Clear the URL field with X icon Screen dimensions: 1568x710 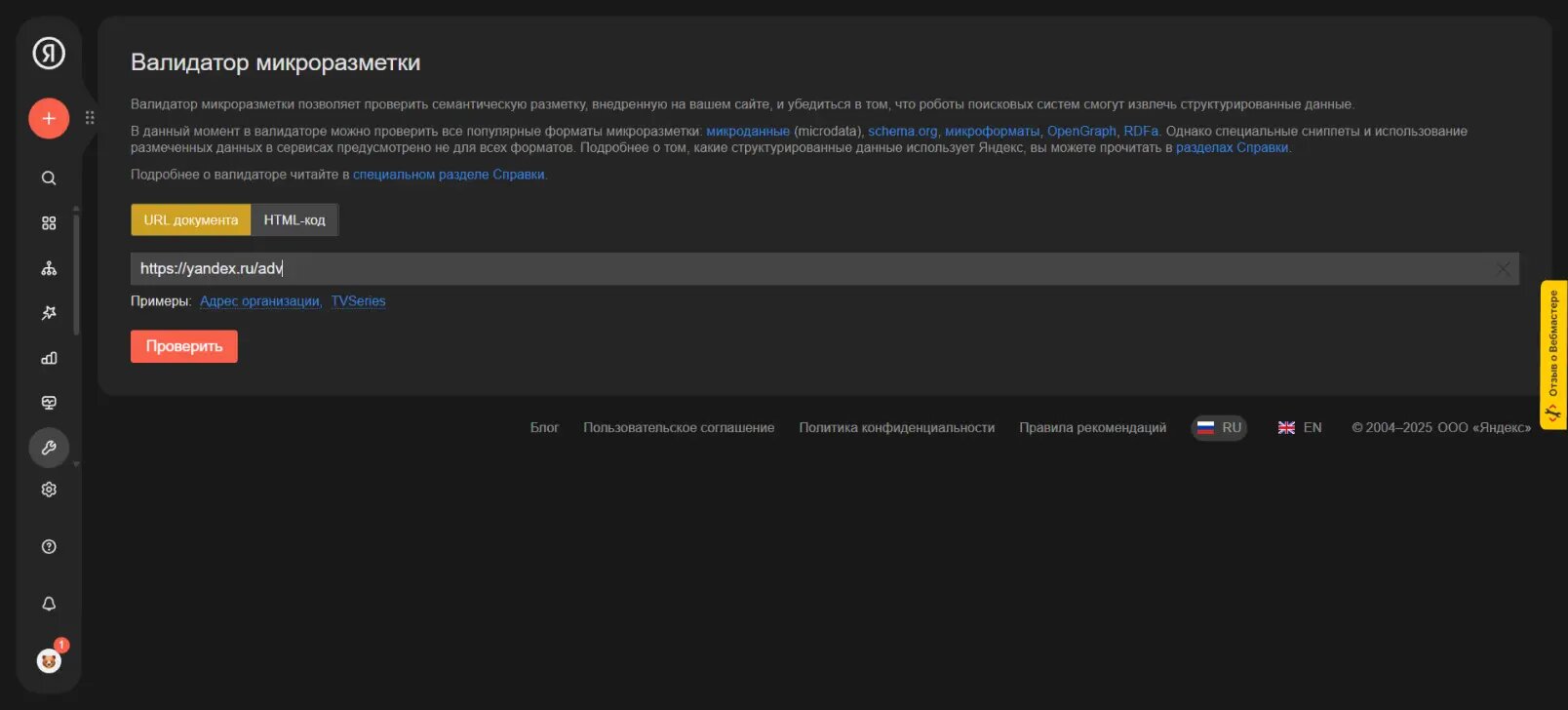(1503, 269)
